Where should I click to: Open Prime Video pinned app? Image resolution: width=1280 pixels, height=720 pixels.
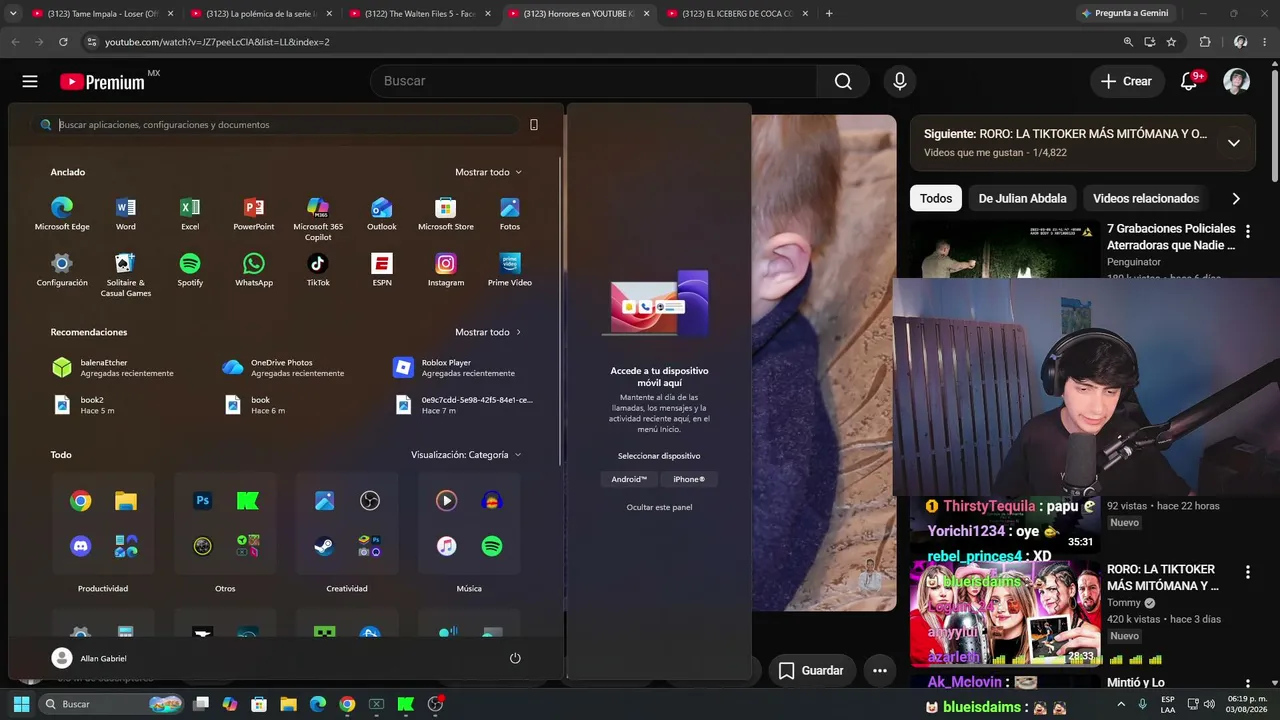pyautogui.click(x=510, y=270)
